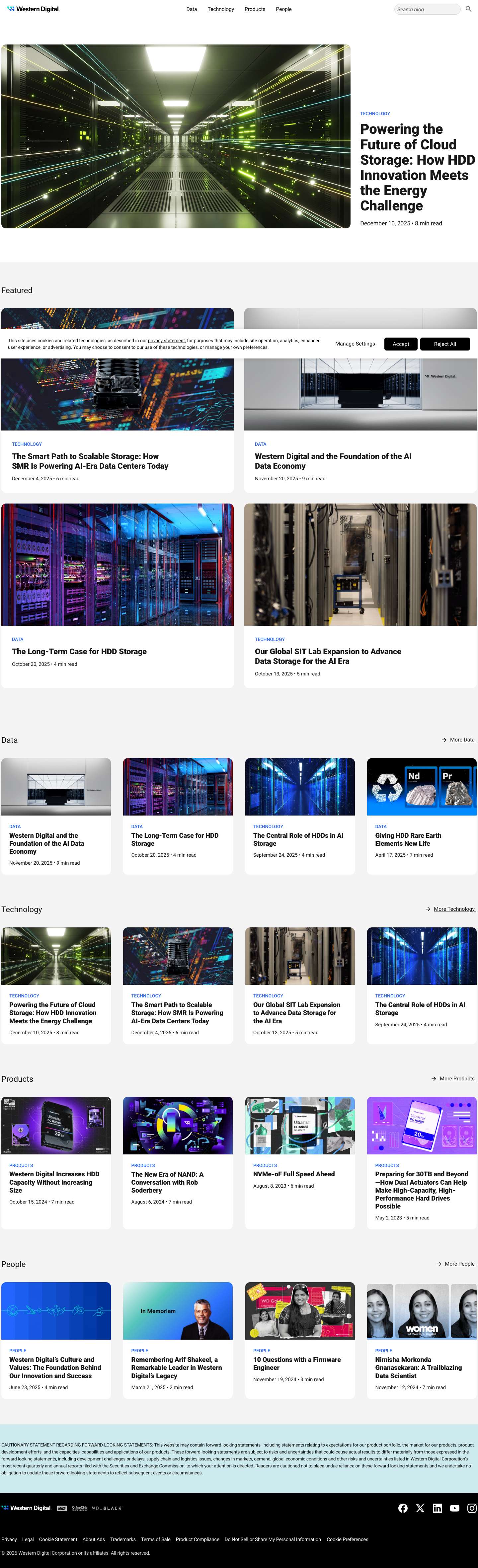The width and height of the screenshot is (478, 1568).
Task: Follow the More Data link
Action: (462, 740)
